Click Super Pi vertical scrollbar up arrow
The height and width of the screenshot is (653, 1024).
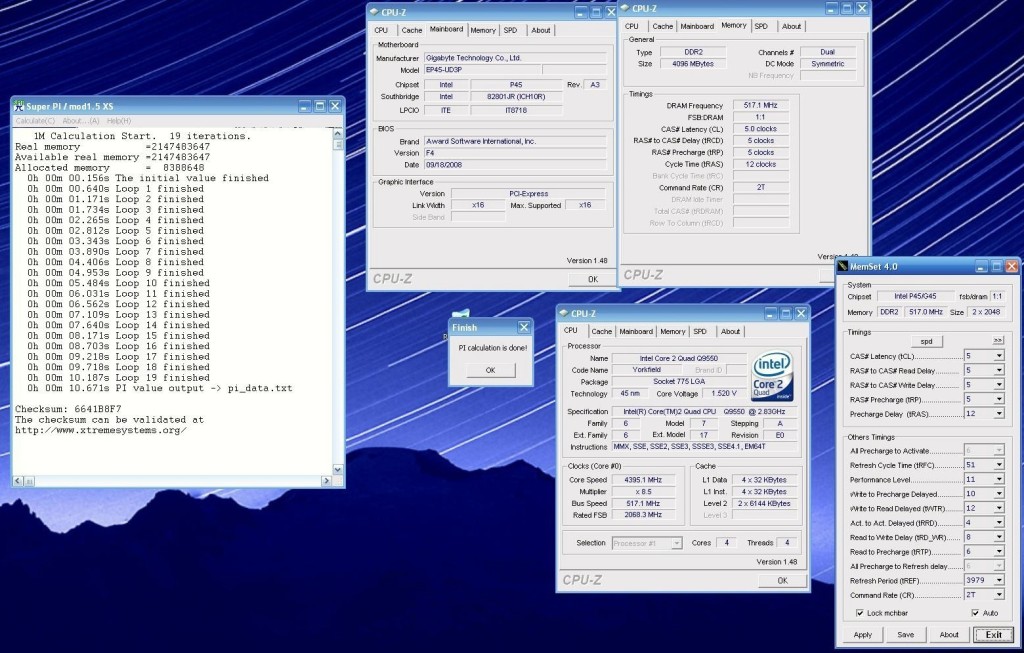pyautogui.click(x=338, y=133)
